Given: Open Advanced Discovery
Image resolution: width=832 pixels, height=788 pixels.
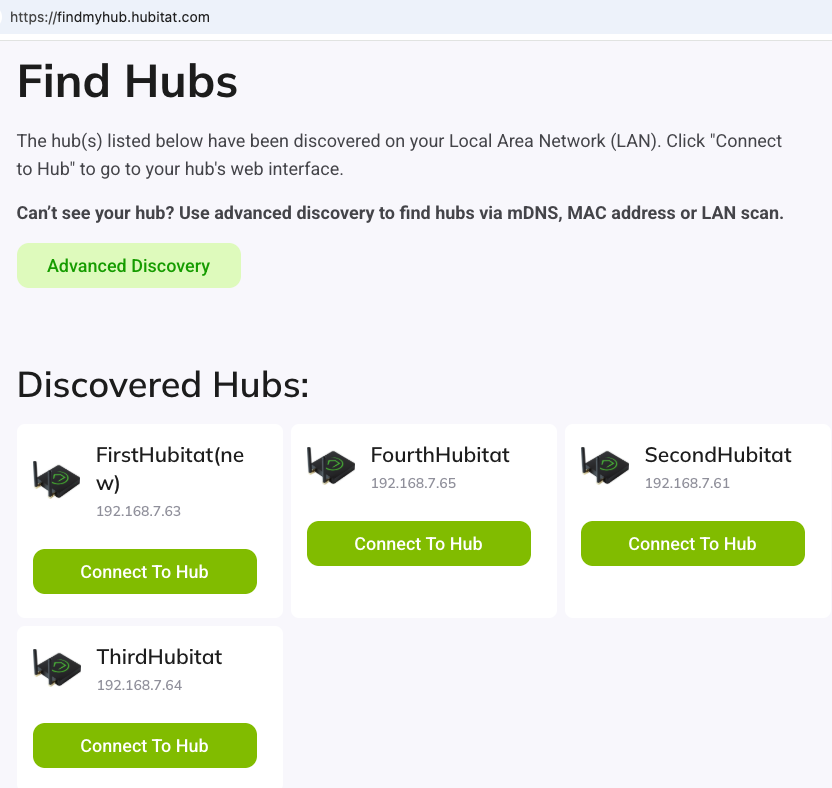Looking at the screenshot, I should coord(129,265).
